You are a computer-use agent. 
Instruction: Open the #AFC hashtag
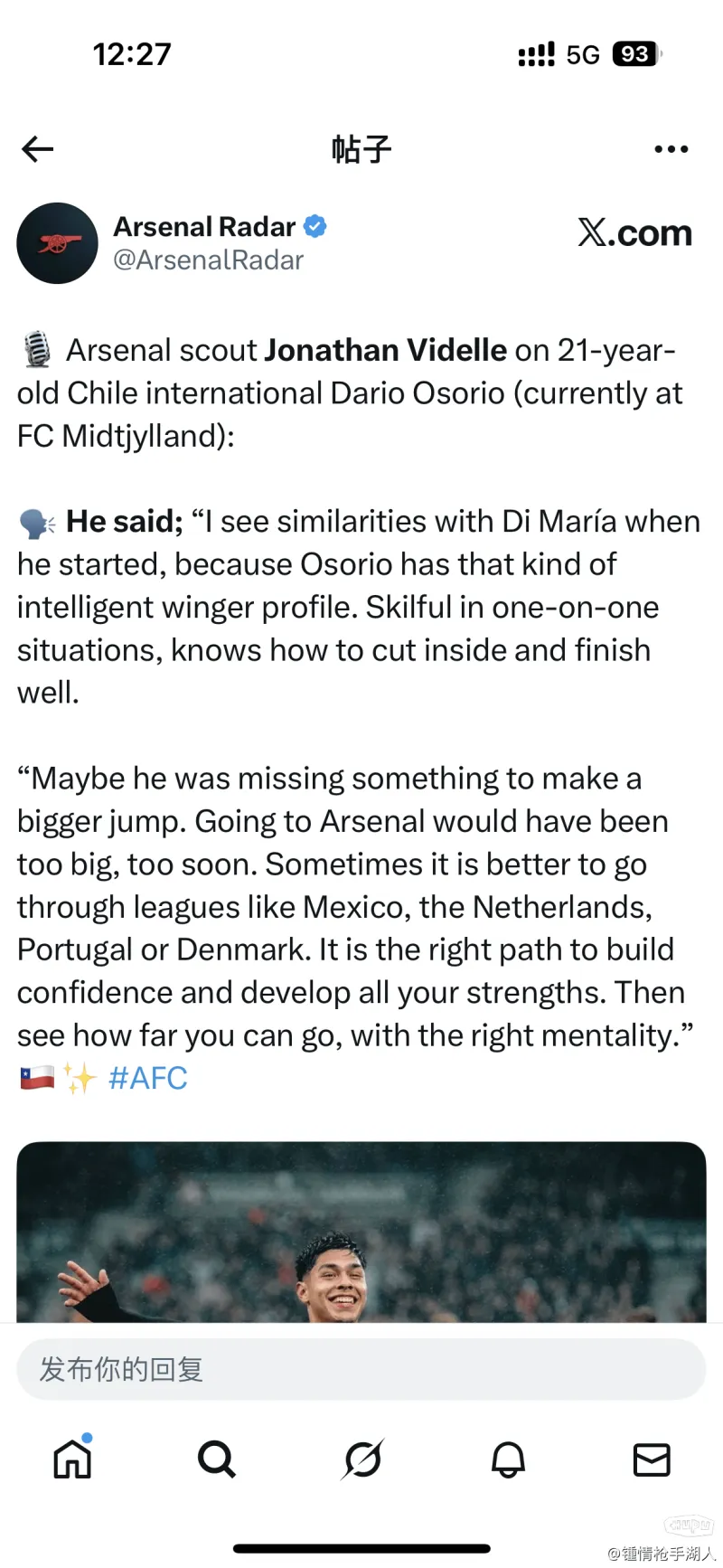148,1078
